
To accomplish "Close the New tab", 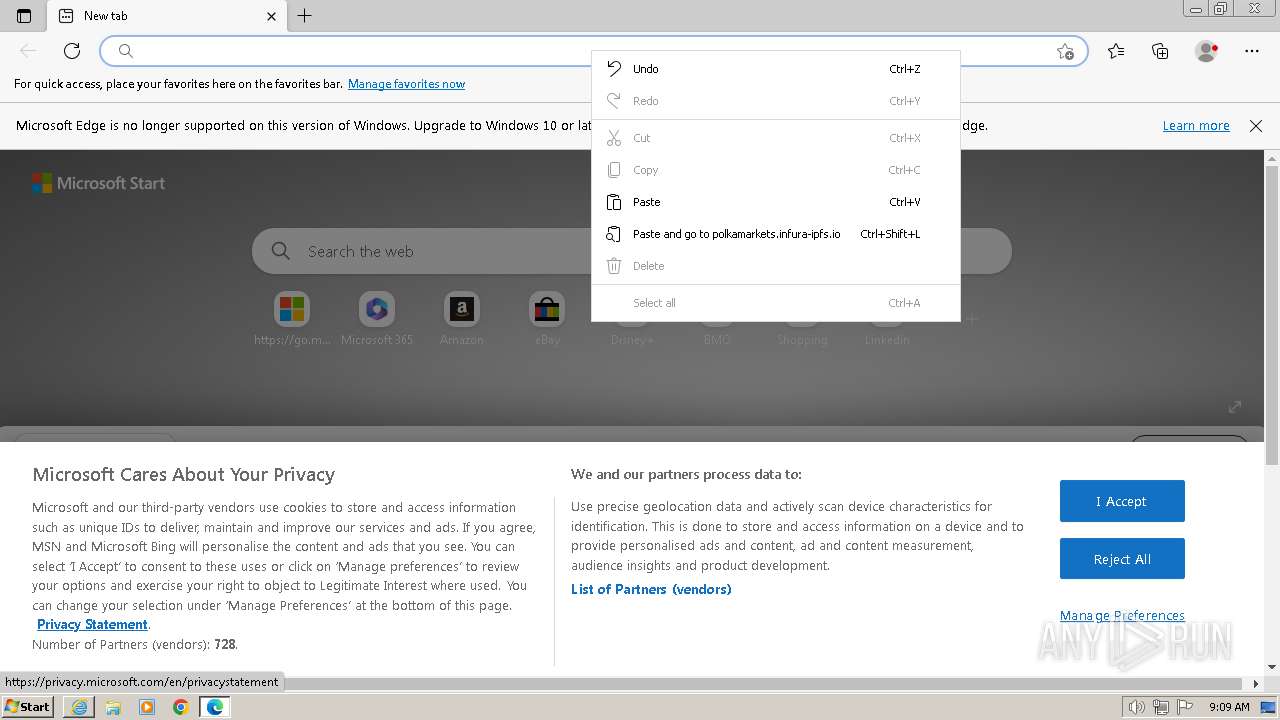I will [272, 16].
